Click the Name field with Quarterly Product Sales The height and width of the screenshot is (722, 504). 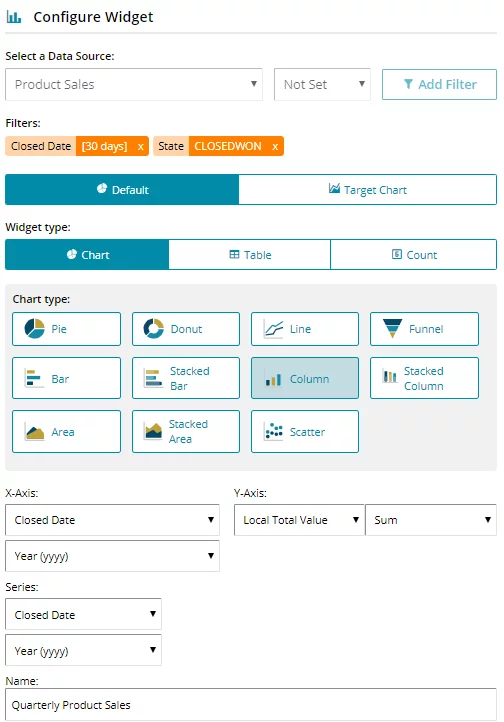250,705
